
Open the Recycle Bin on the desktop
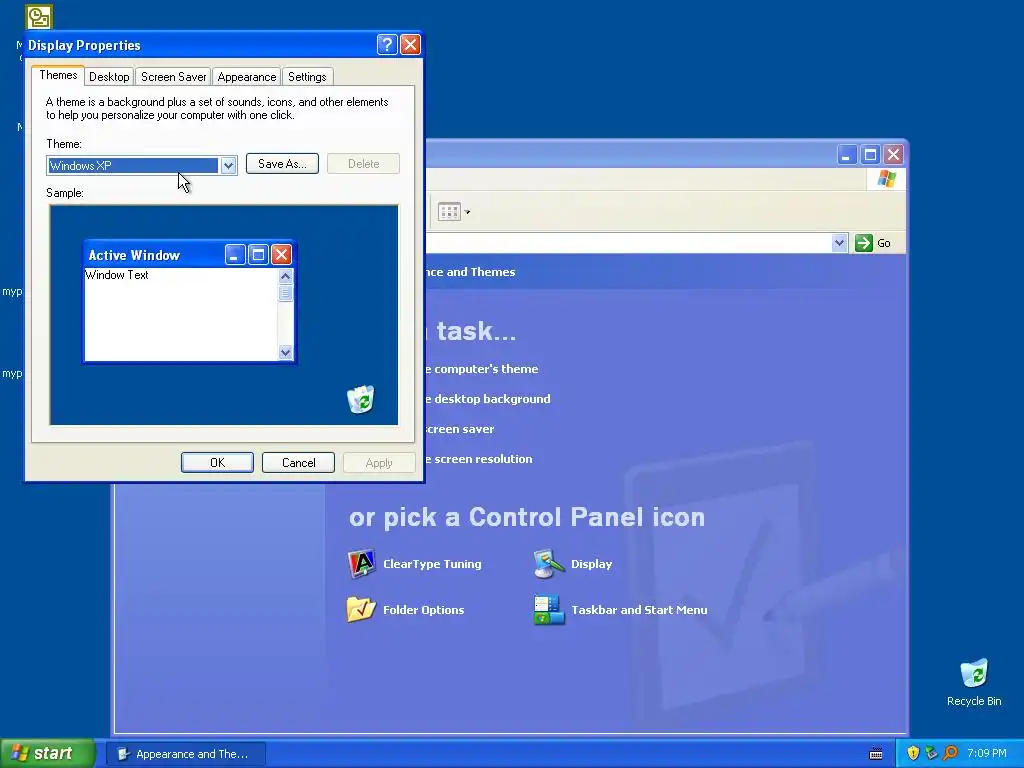(974, 682)
